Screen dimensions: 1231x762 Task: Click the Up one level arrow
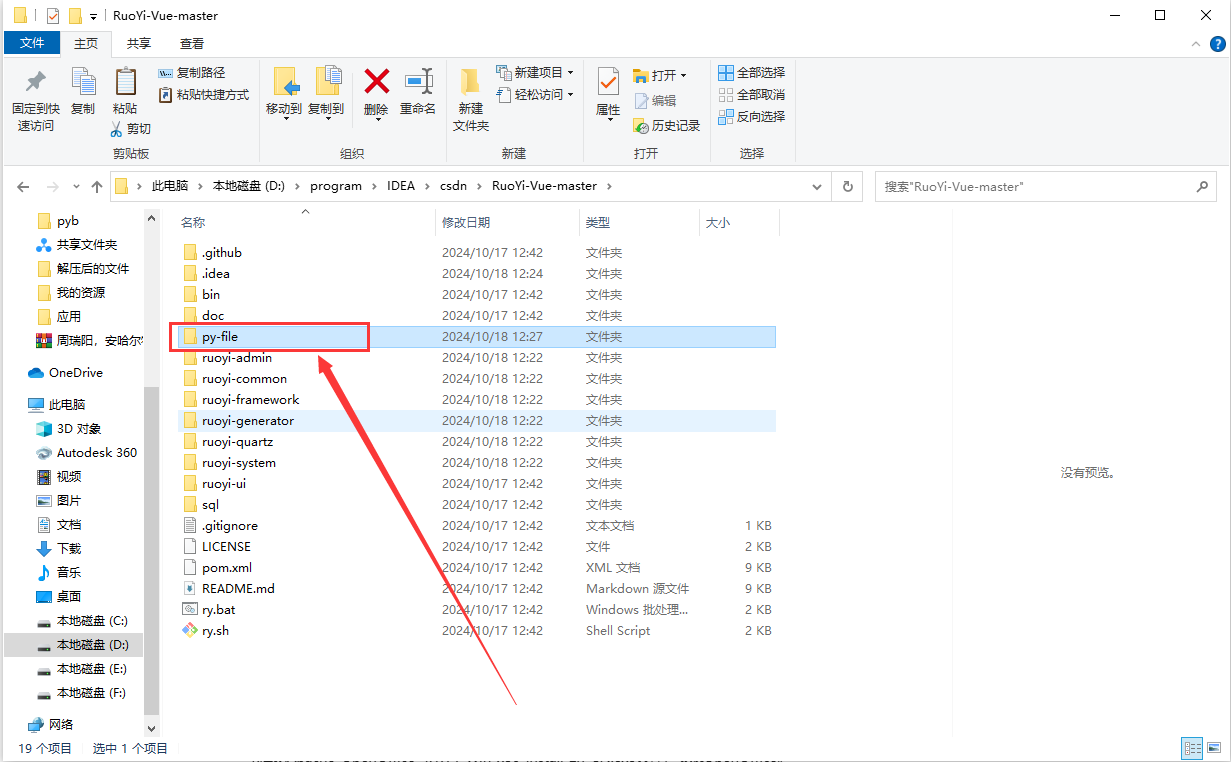(x=97, y=187)
